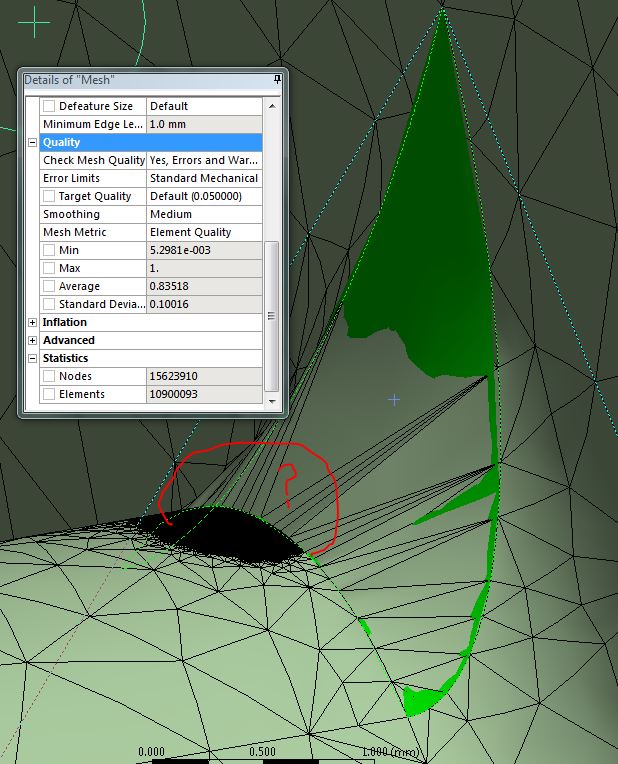
Task: Select the Nodes count 15623910
Action: tap(204, 377)
